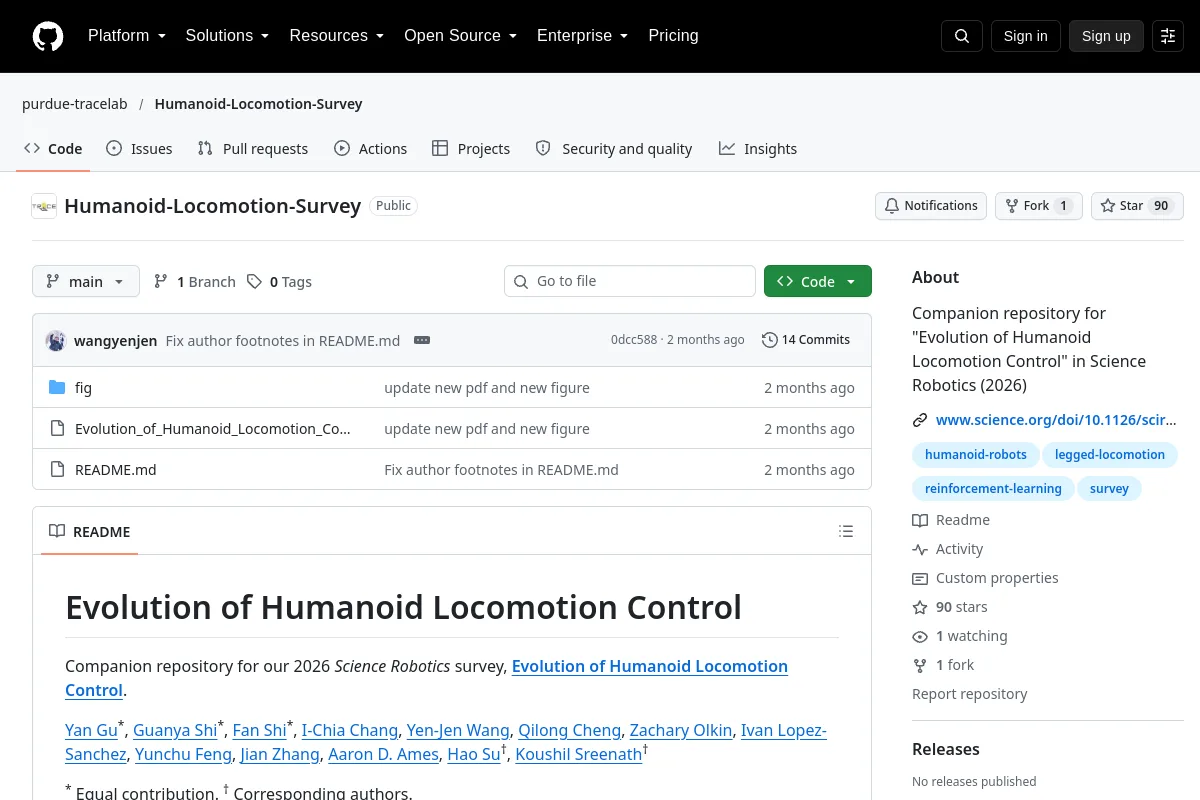Expand the Open Source menu
Viewport: 1200px width, 800px height.
[460, 36]
